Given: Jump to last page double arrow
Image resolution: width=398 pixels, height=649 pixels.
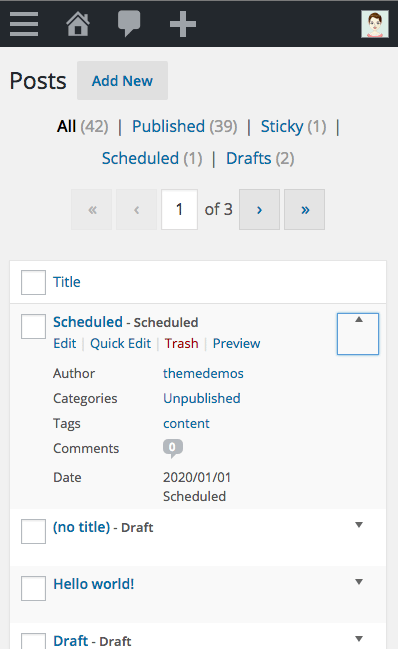Looking at the screenshot, I should click(x=304, y=209).
